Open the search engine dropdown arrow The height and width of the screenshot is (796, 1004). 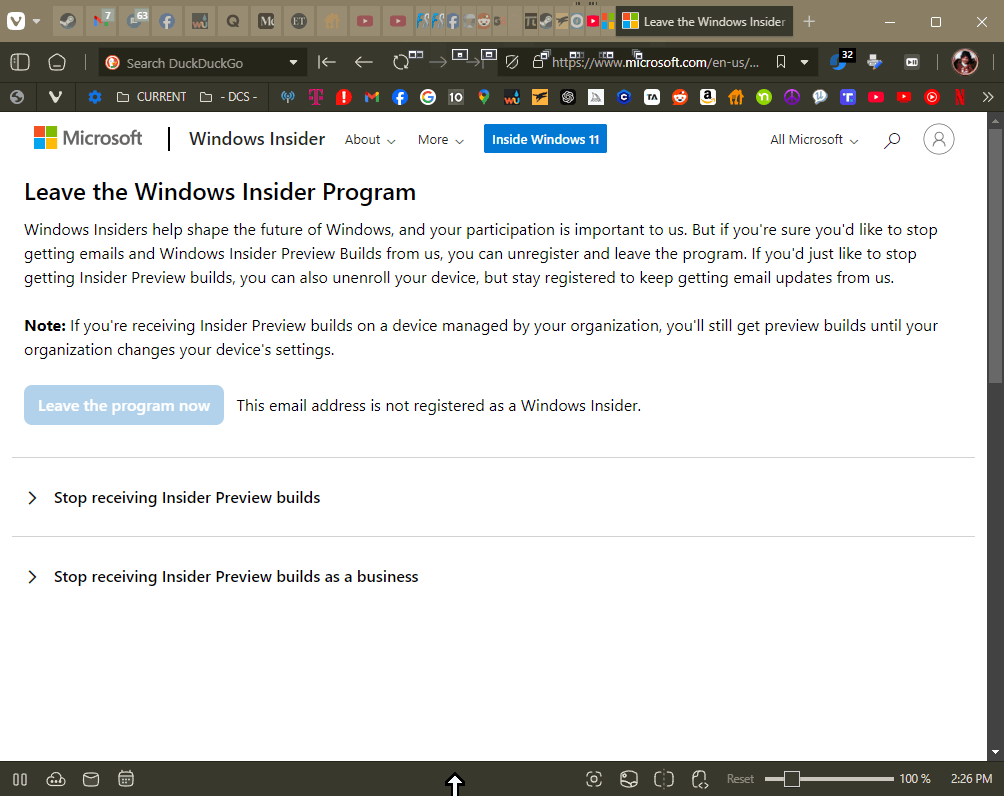click(293, 62)
